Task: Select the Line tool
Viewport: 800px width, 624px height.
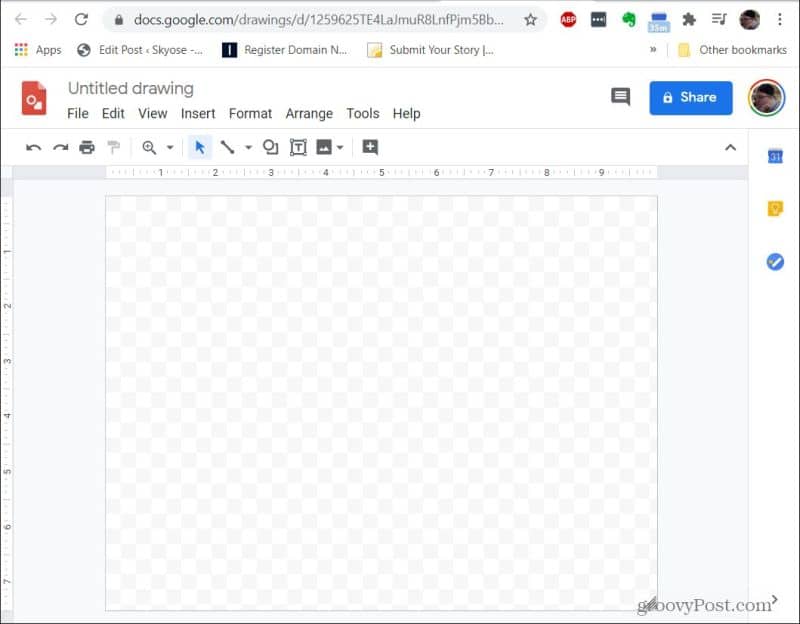Action: point(227,147)
